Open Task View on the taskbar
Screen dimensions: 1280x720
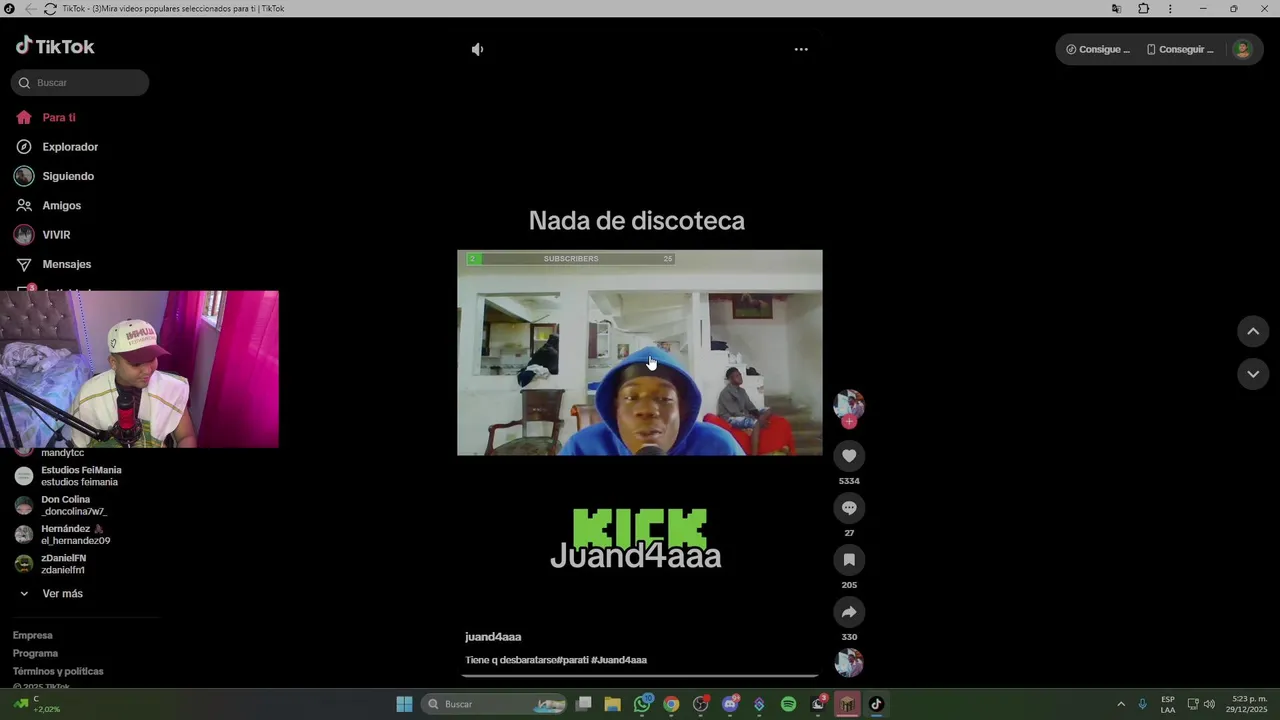[584, 704]
